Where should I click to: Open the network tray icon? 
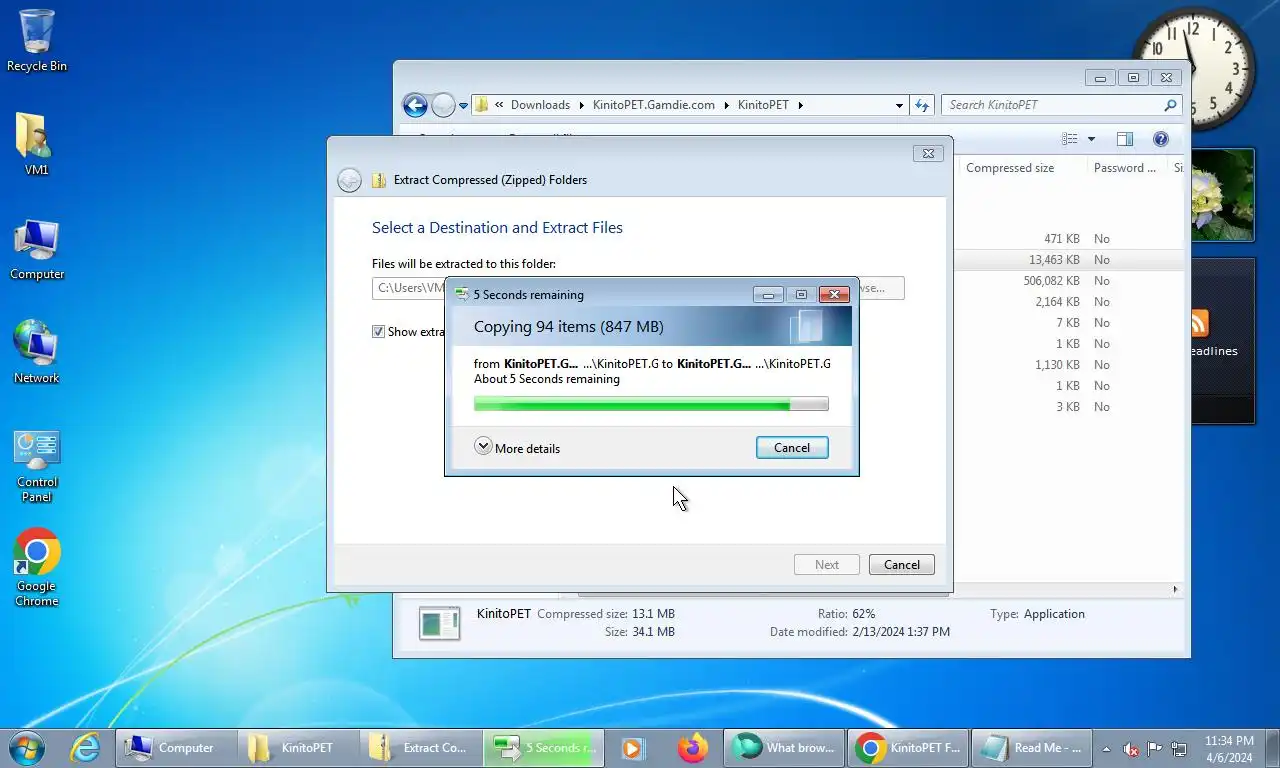point(1179,748)
